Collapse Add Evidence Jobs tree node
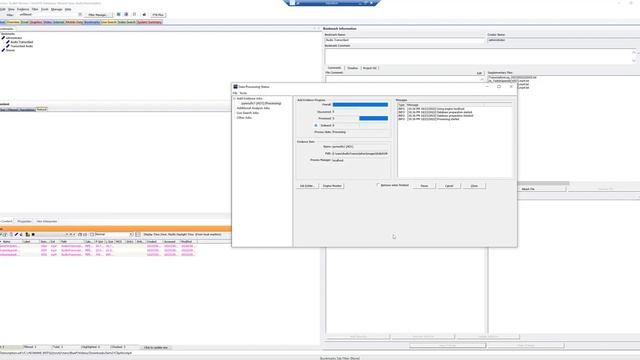The image size is (640, 360). (x=234, y=99)
